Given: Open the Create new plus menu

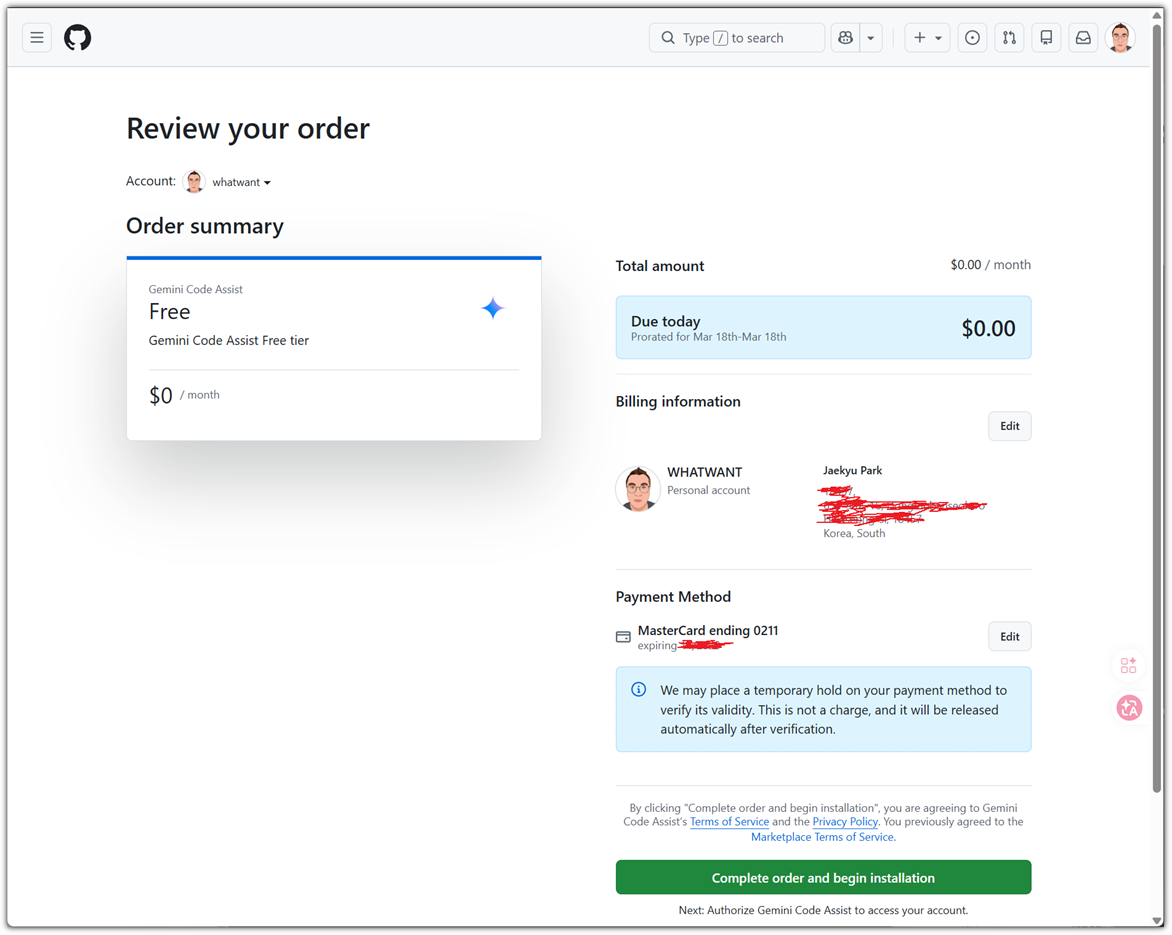Looking at the screenshot, I should point(928,37).
